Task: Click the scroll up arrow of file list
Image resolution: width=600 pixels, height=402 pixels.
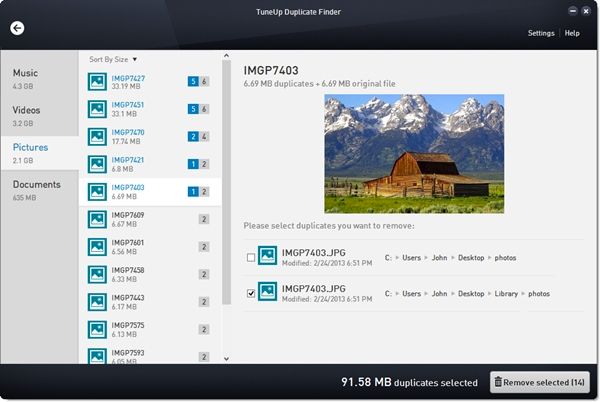Action: tap(227, 56)
